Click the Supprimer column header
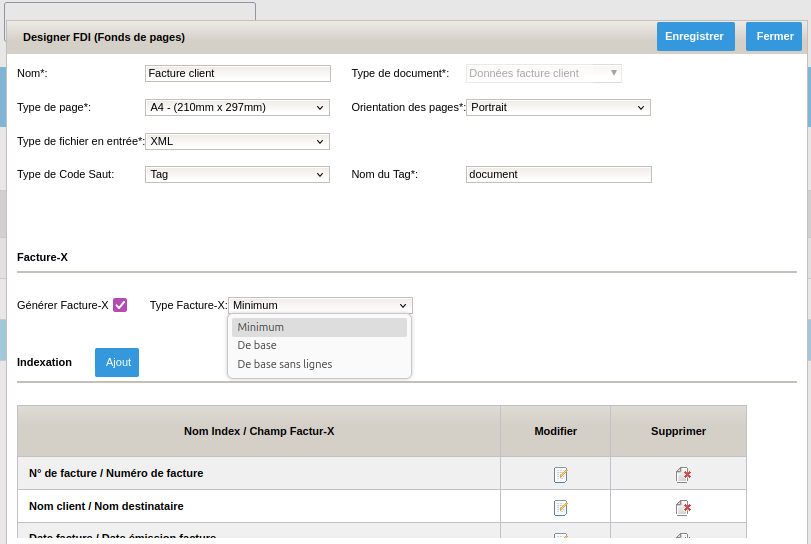Screen dimensions: 811x544 (678, 431)
